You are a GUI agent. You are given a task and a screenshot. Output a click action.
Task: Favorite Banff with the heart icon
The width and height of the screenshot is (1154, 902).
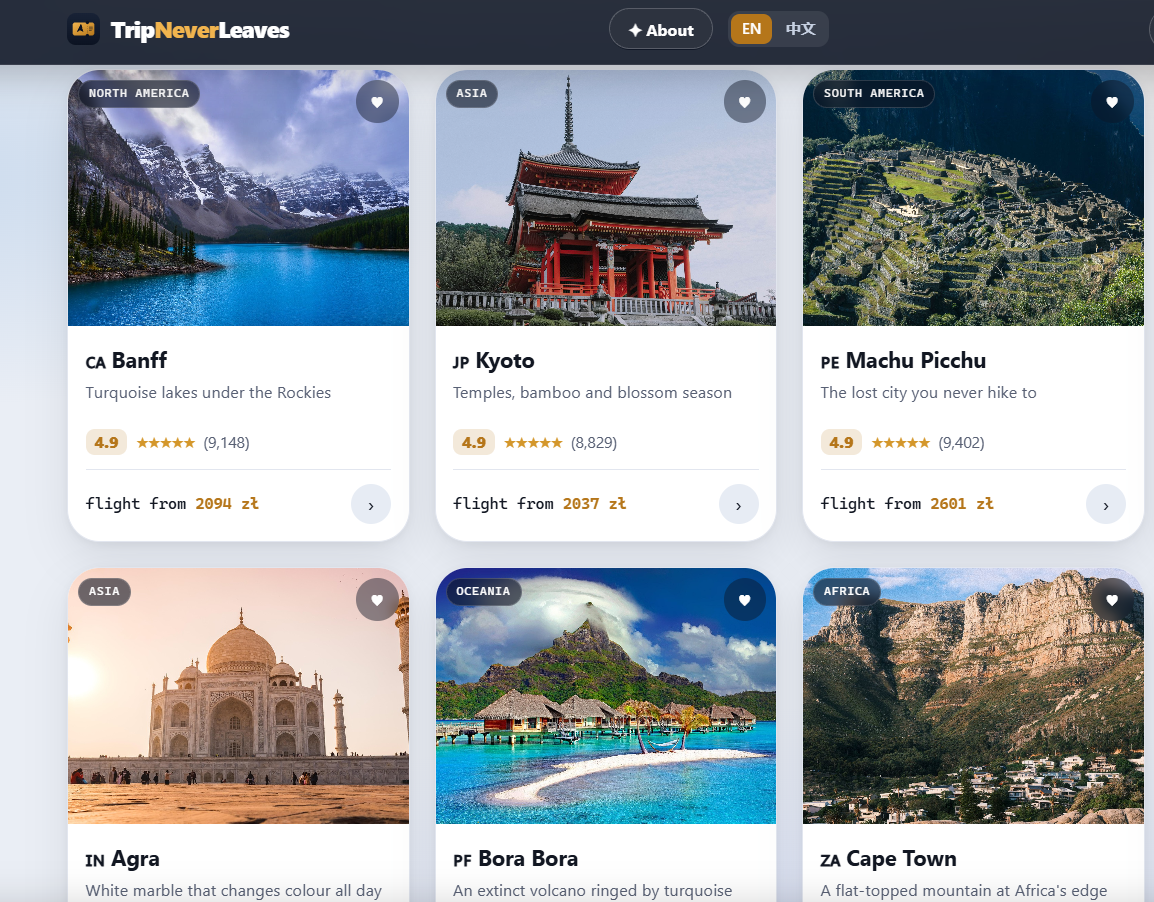click(377, 102)
